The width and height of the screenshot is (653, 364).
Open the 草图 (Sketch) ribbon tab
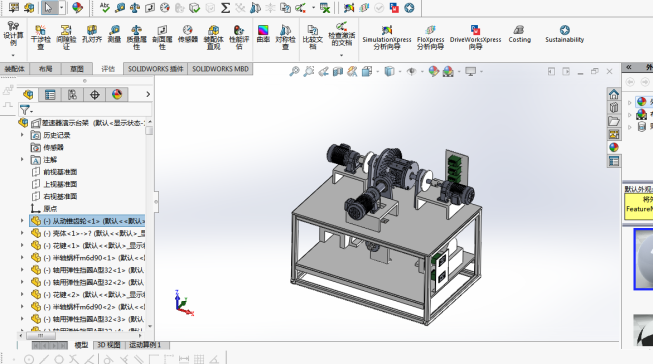pos(77,69)
